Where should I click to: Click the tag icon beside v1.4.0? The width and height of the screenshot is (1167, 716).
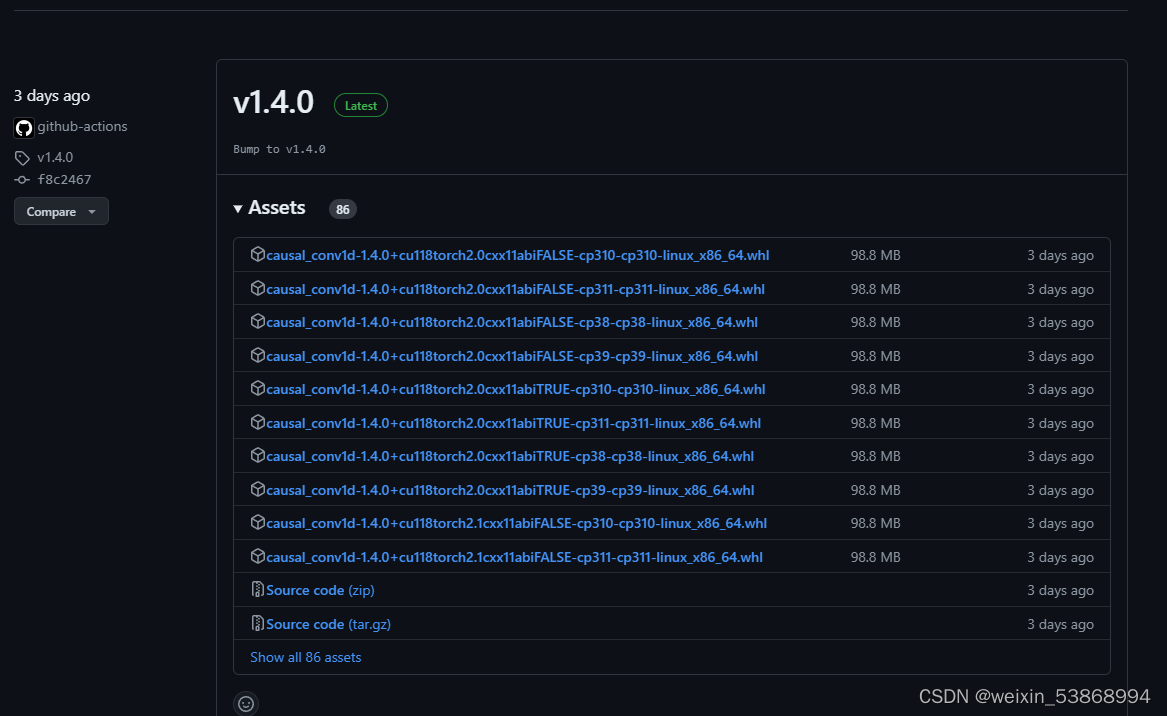point(22,158)
